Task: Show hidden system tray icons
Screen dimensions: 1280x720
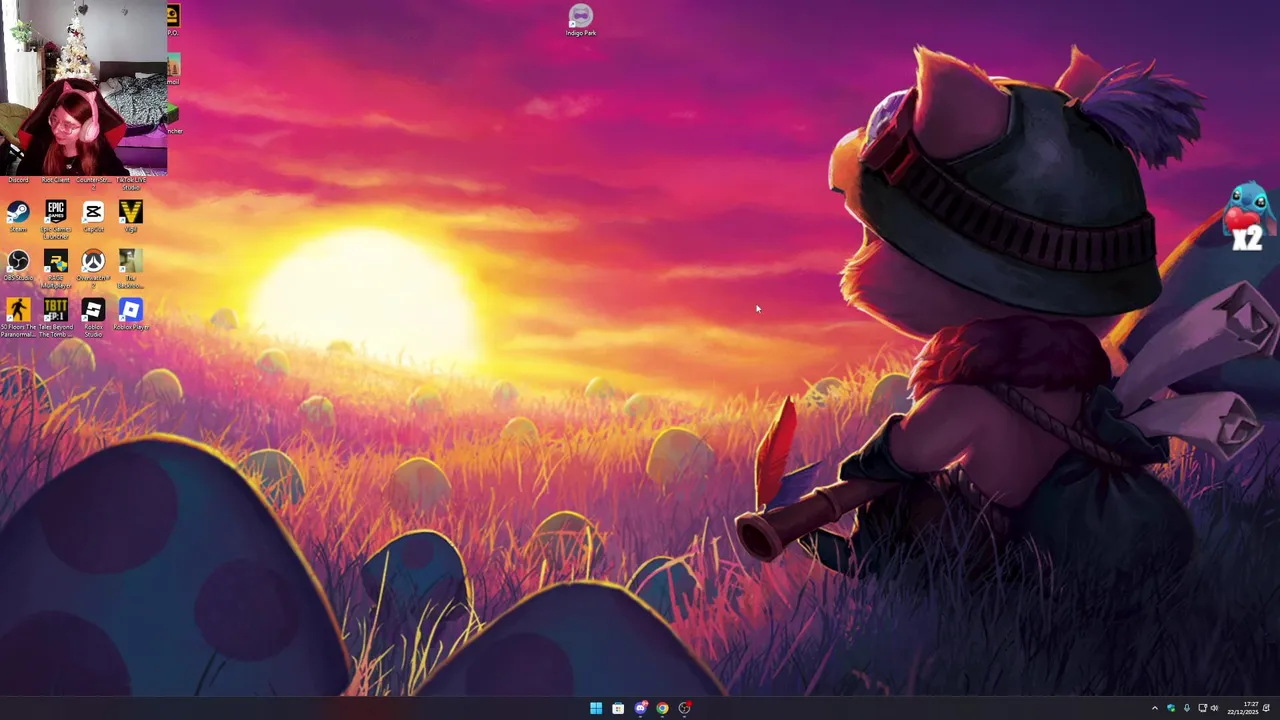Action: [1155, 708]
